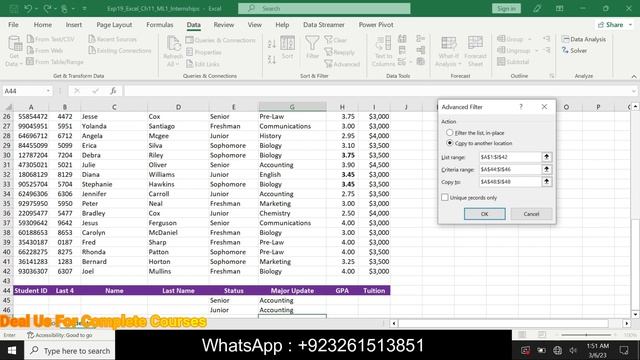Click Cancel in Advanced Filter

coord(531,214)
